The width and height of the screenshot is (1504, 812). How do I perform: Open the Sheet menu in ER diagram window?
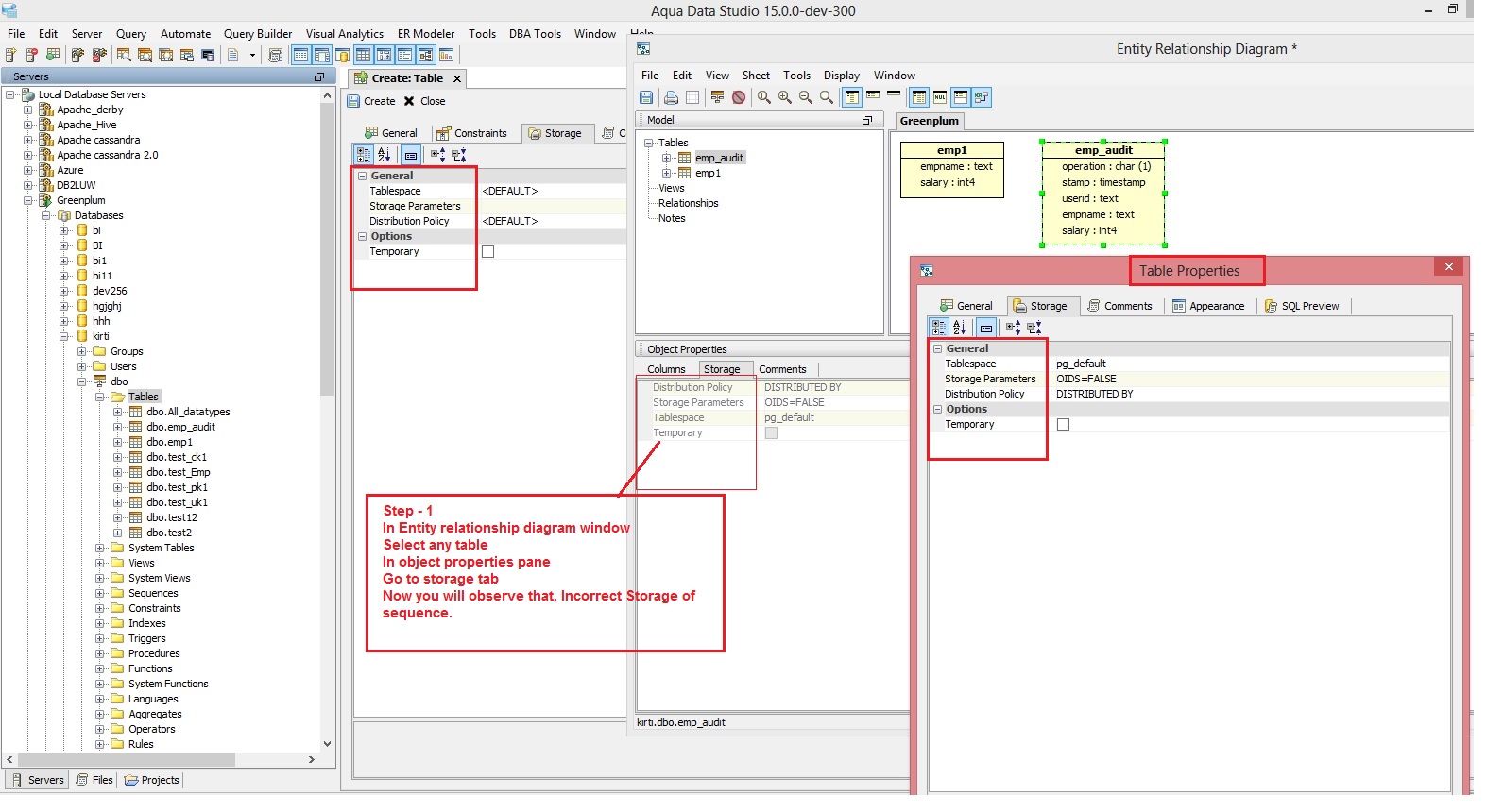point(756,76)
